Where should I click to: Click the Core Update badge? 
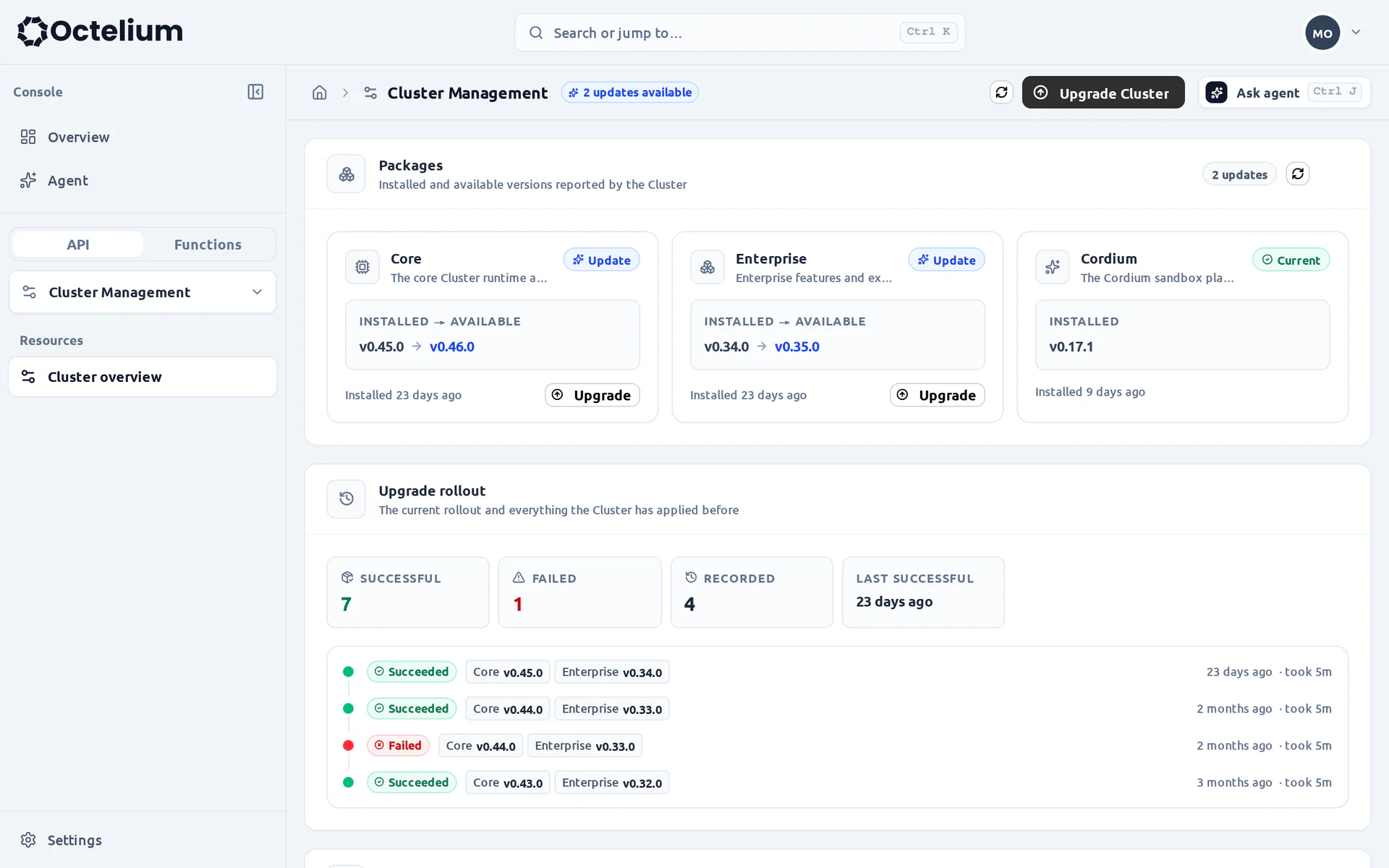pyautogui.click(x=602, y=260)
